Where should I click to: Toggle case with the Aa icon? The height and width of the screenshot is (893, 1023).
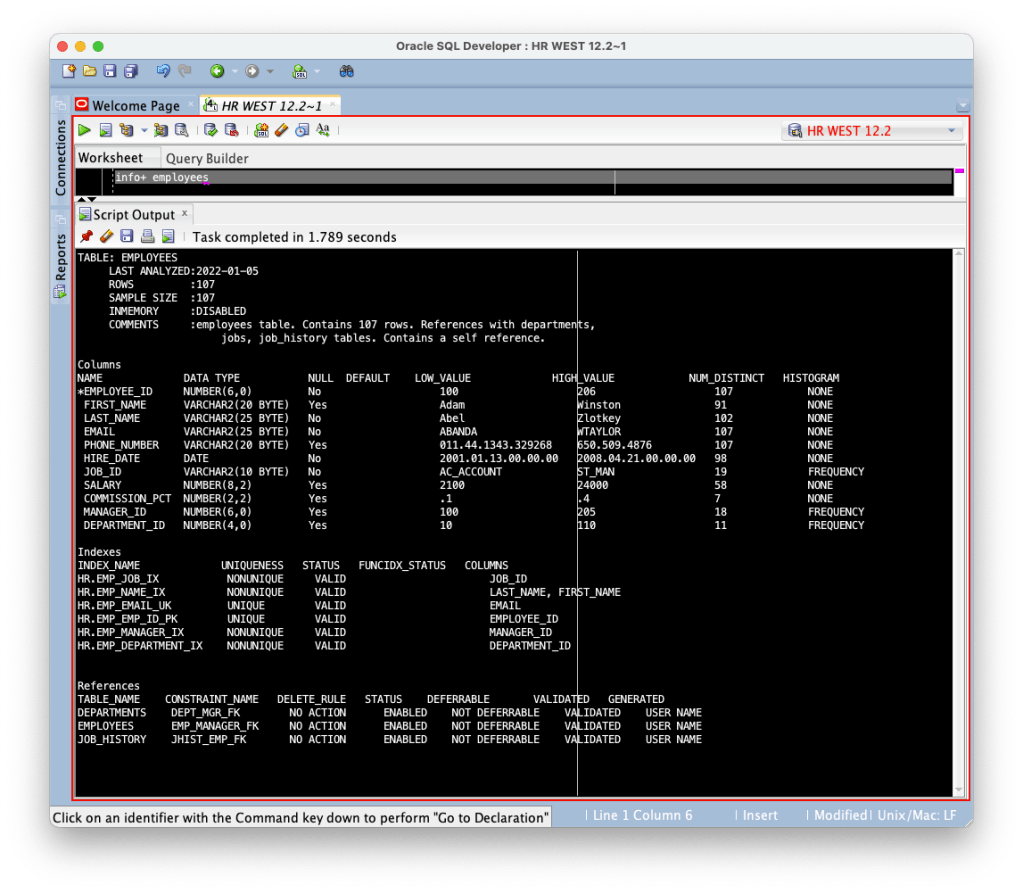click(x=323, y=130)
